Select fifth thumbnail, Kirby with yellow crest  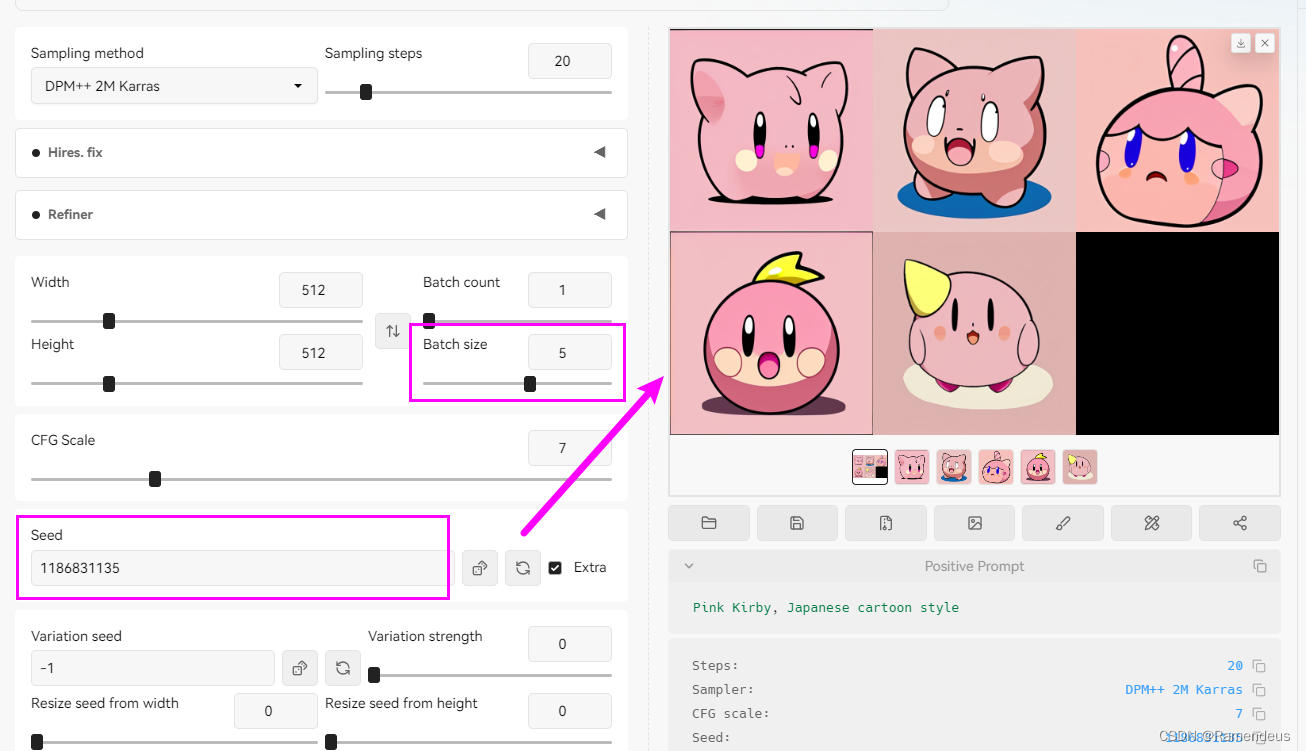(1038, 467)
